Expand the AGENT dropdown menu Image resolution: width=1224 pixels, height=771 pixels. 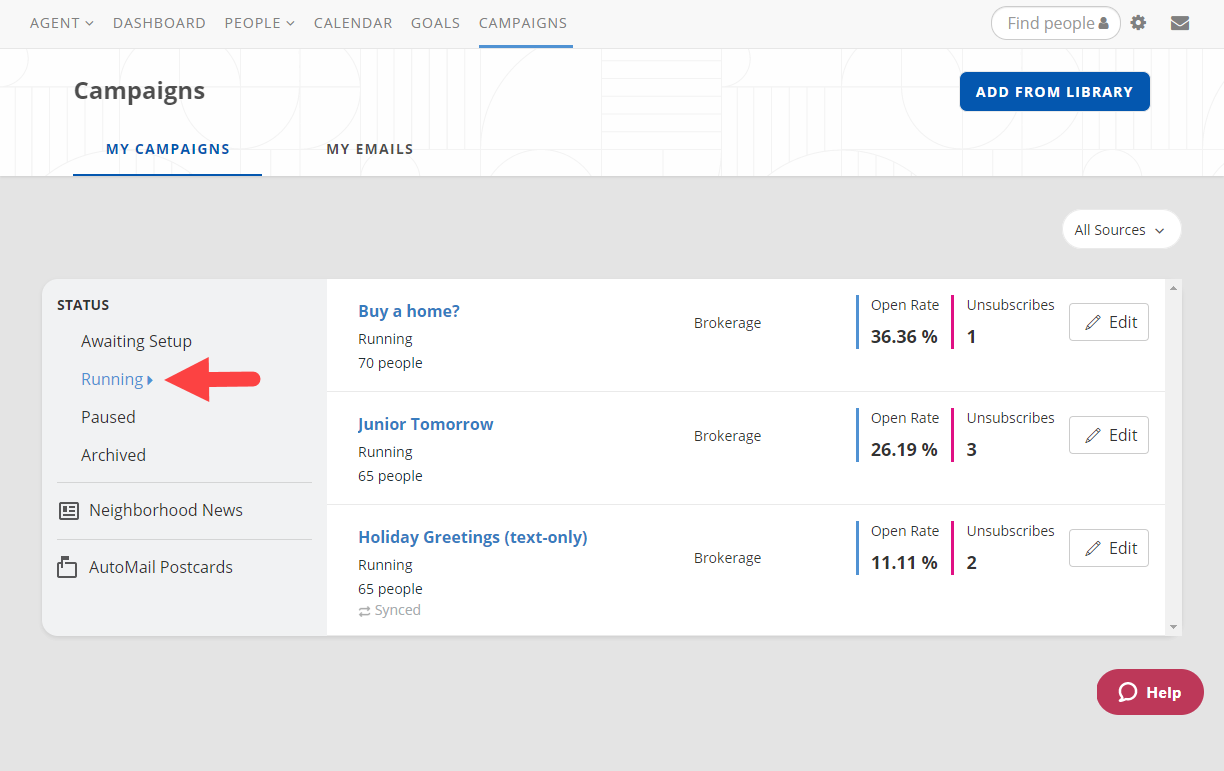pos(61,23)
